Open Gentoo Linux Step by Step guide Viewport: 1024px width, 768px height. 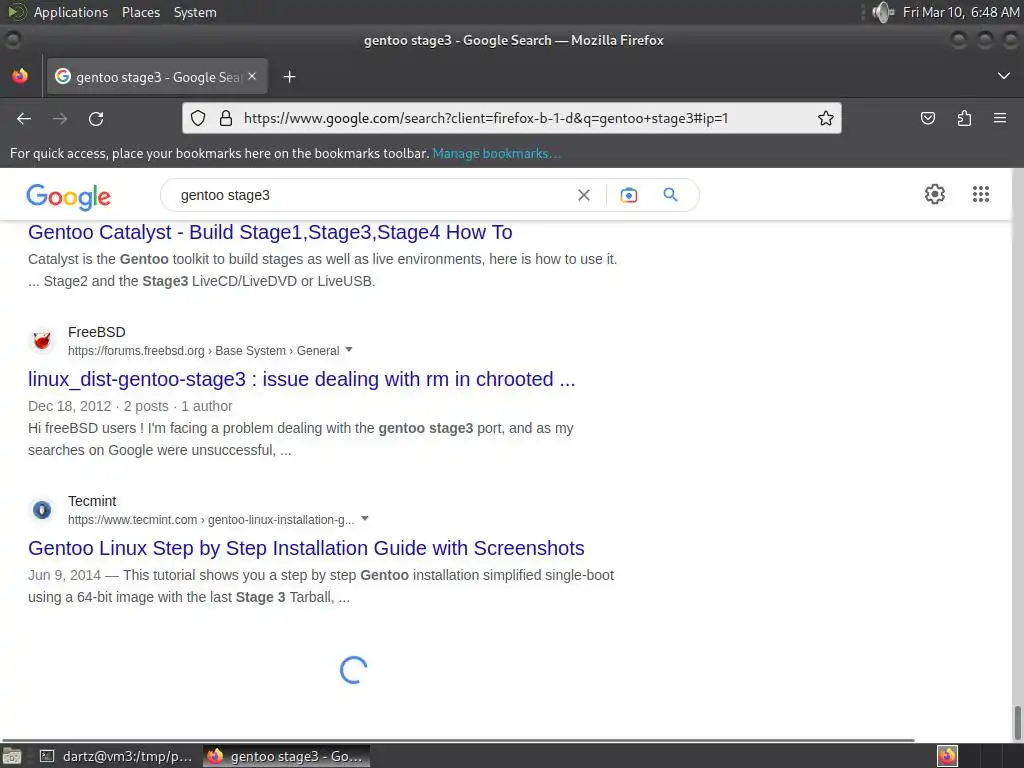(306, 549)
